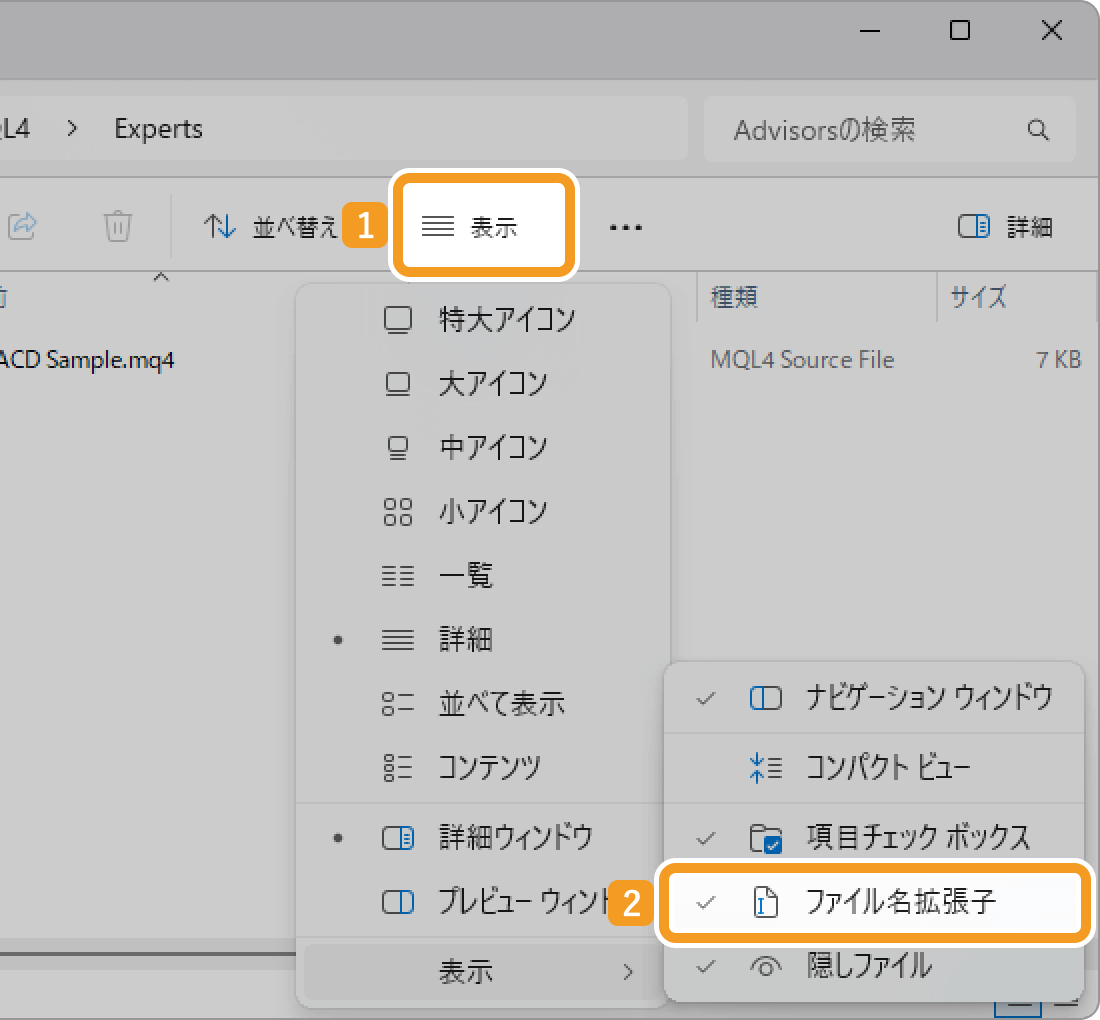Click the ナビゲーション ウィンドウ pane icon
The image size is (1100, 1020).
point(765,698)
